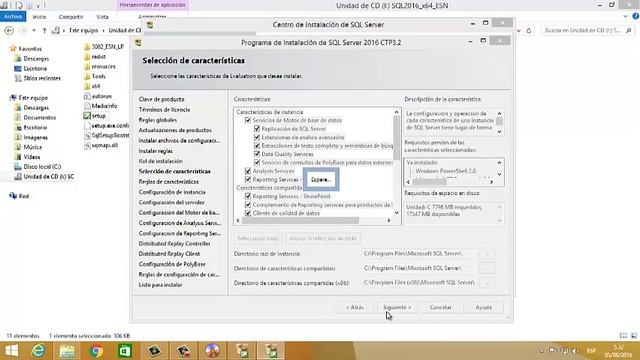
Task: Click the ESP language indicator in the tray
Action: (x=591, y=351)
